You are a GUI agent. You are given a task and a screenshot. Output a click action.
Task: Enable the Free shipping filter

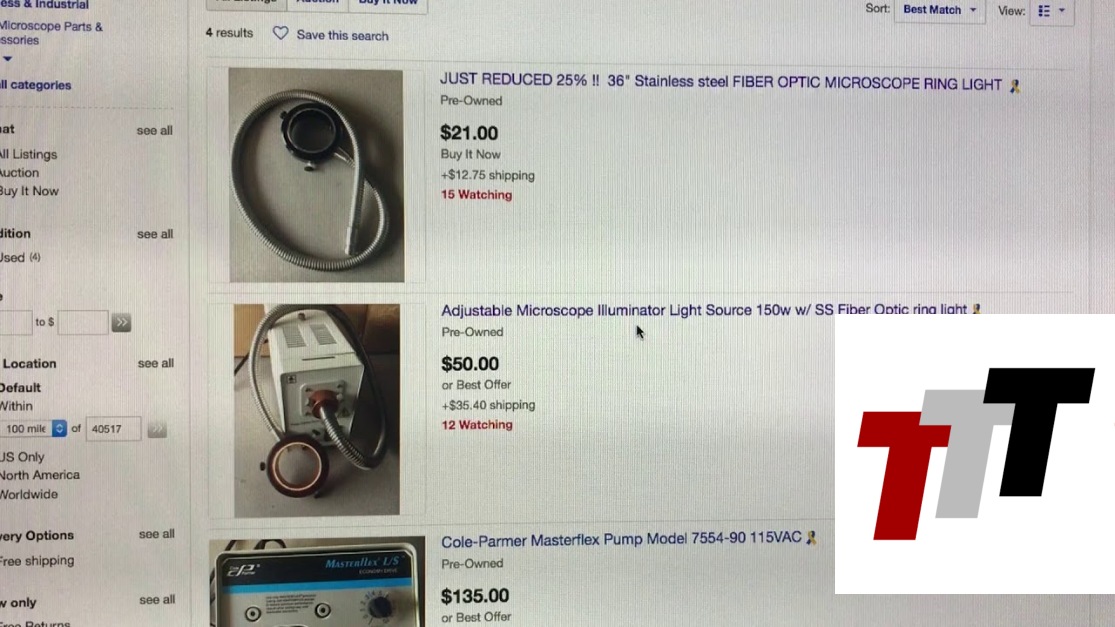pos(37,561)
